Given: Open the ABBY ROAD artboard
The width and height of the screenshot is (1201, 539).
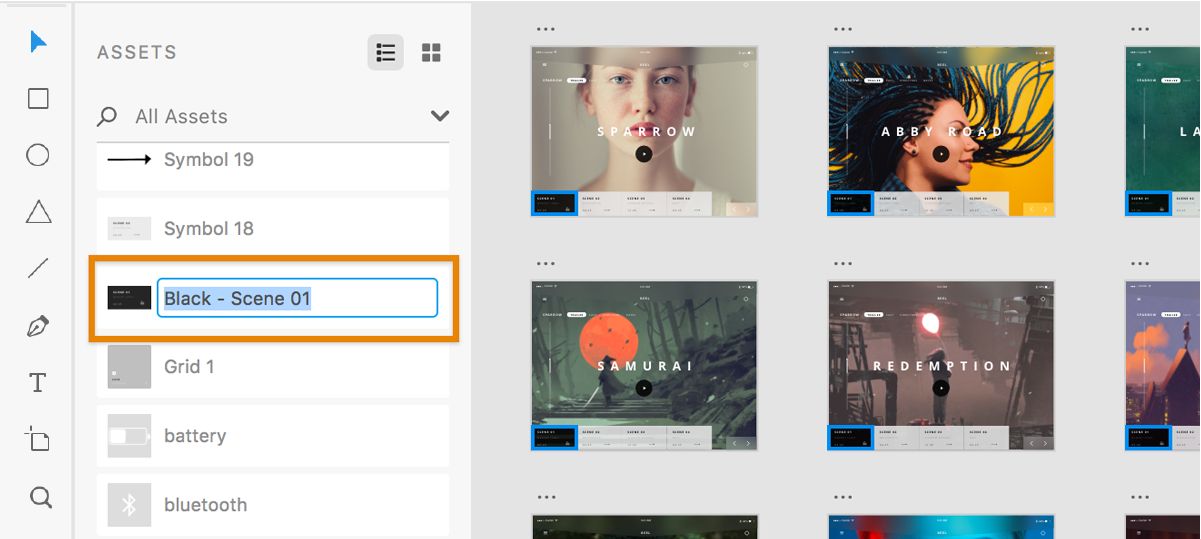Looking at the screenshot, I should [941, 130].
